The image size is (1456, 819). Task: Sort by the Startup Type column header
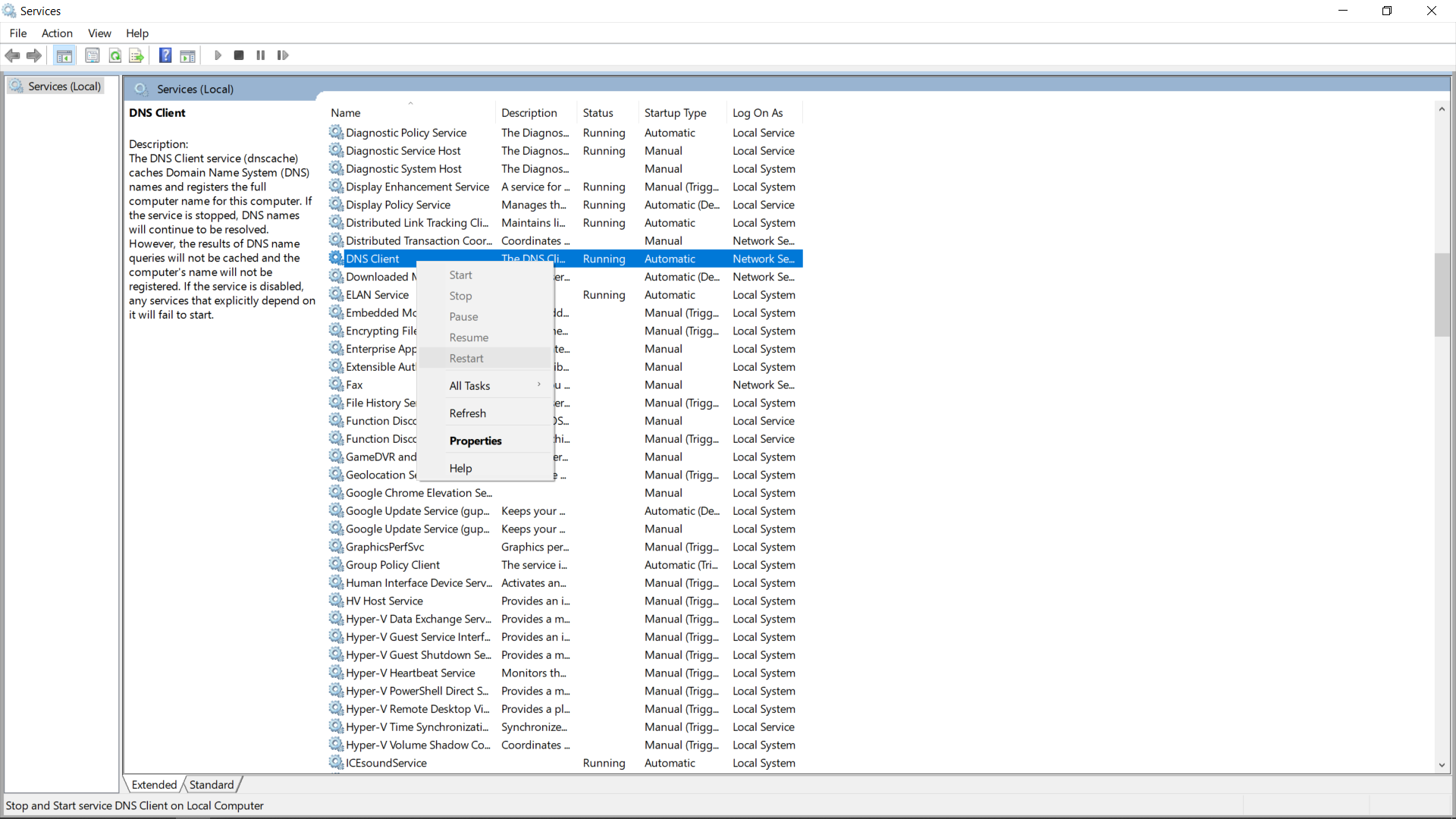(682, 113)
